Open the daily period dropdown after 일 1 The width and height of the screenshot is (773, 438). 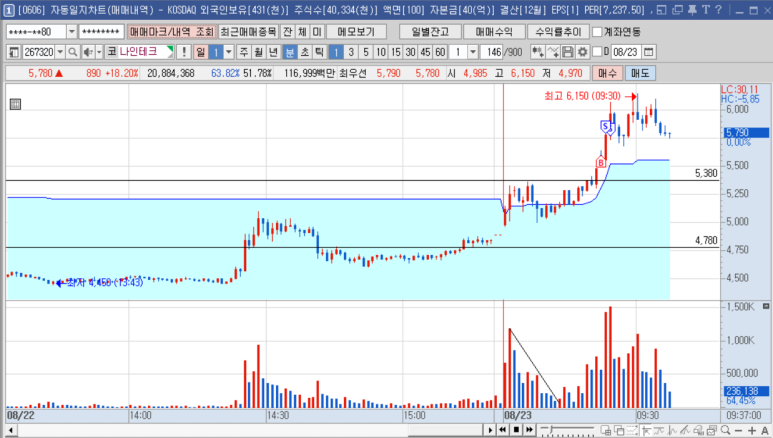click(x=229, y=52)
